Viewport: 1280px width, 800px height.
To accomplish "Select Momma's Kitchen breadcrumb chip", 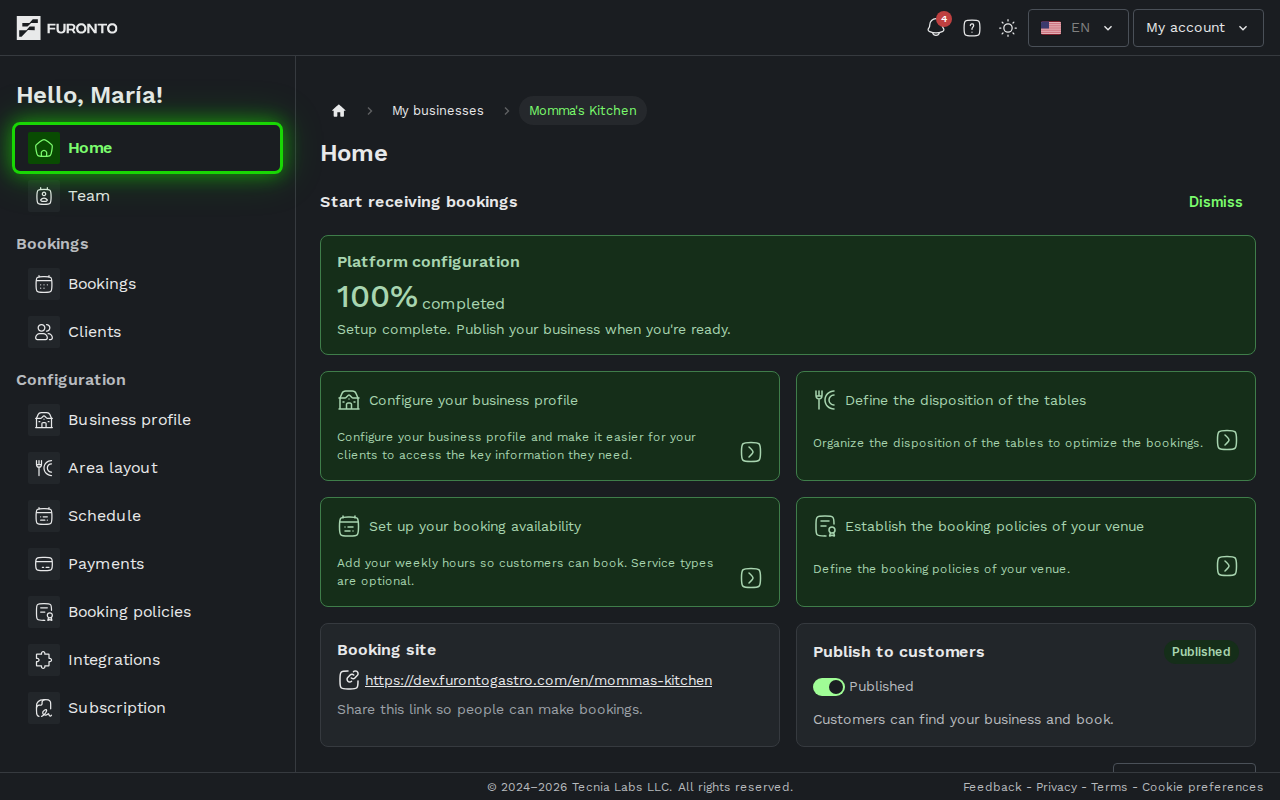I will [x=583, y=111].
